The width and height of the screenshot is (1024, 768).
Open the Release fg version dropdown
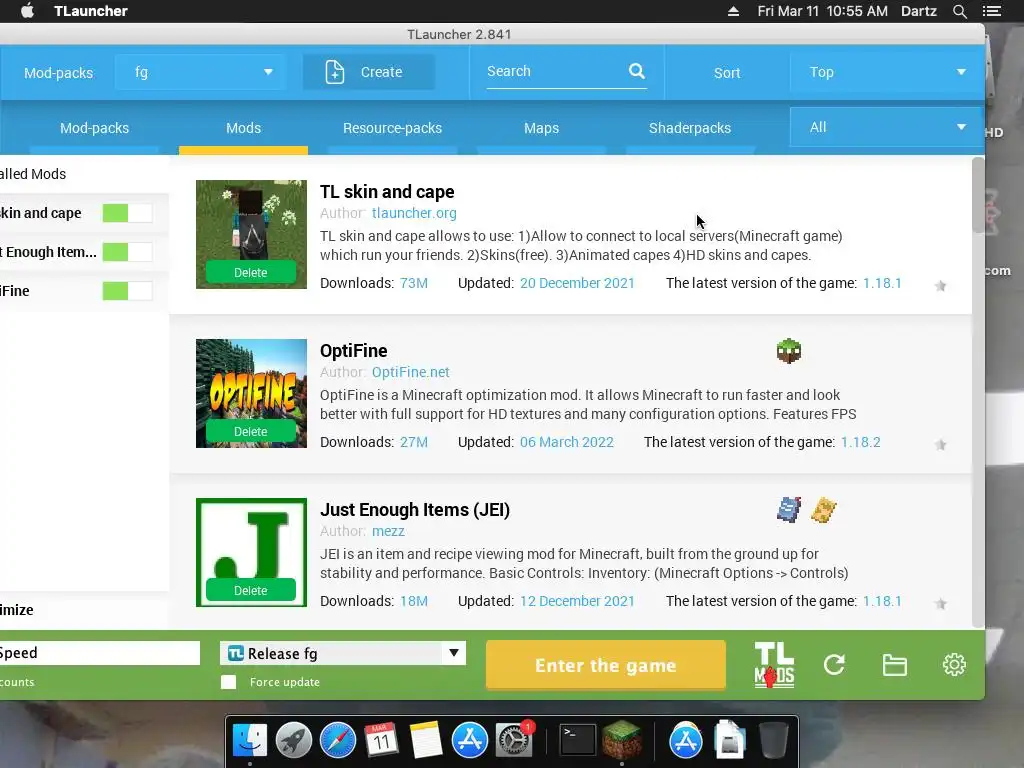click(x=343, y=653)
